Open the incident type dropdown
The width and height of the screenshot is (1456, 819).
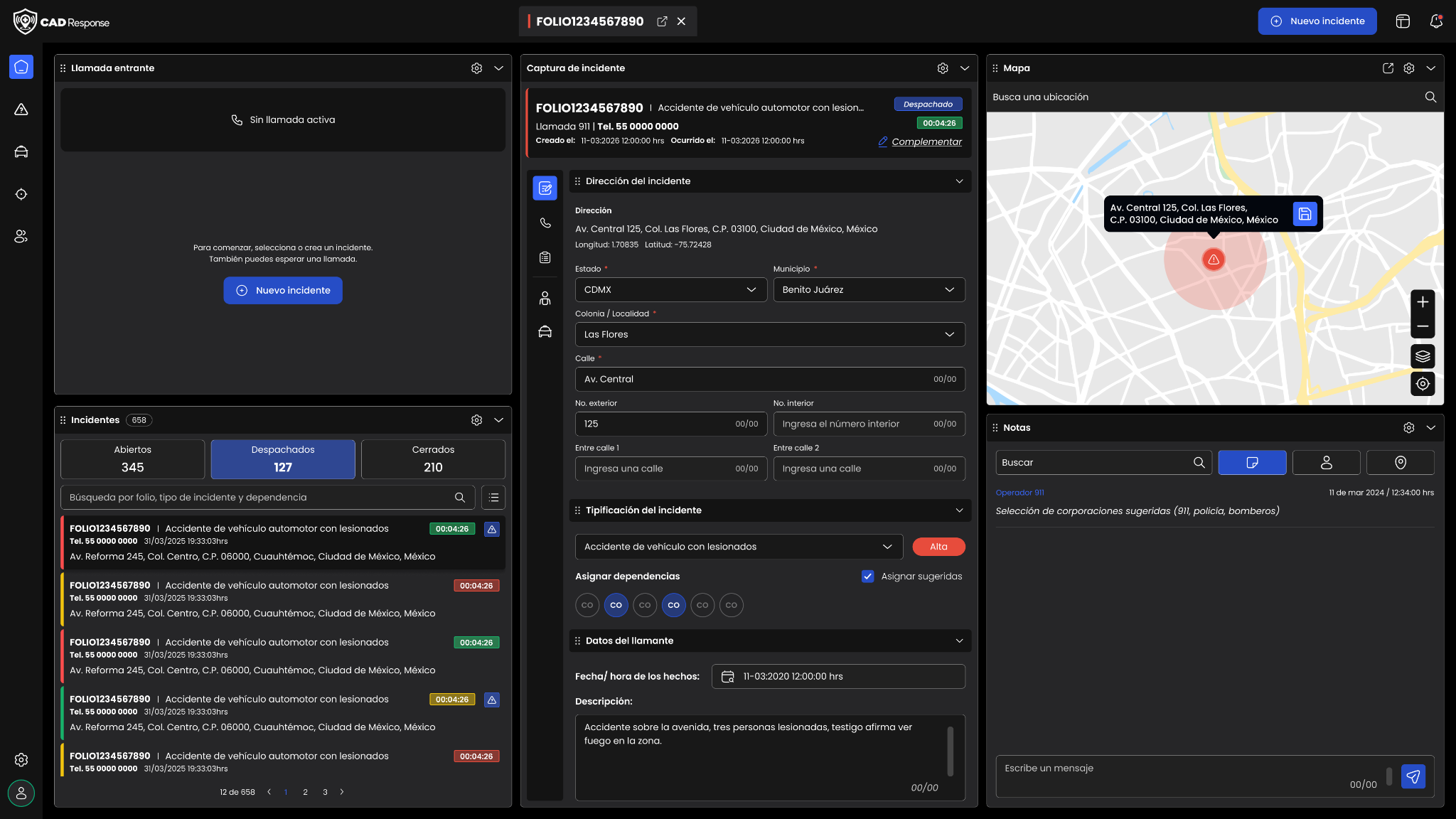coord(739,547)
